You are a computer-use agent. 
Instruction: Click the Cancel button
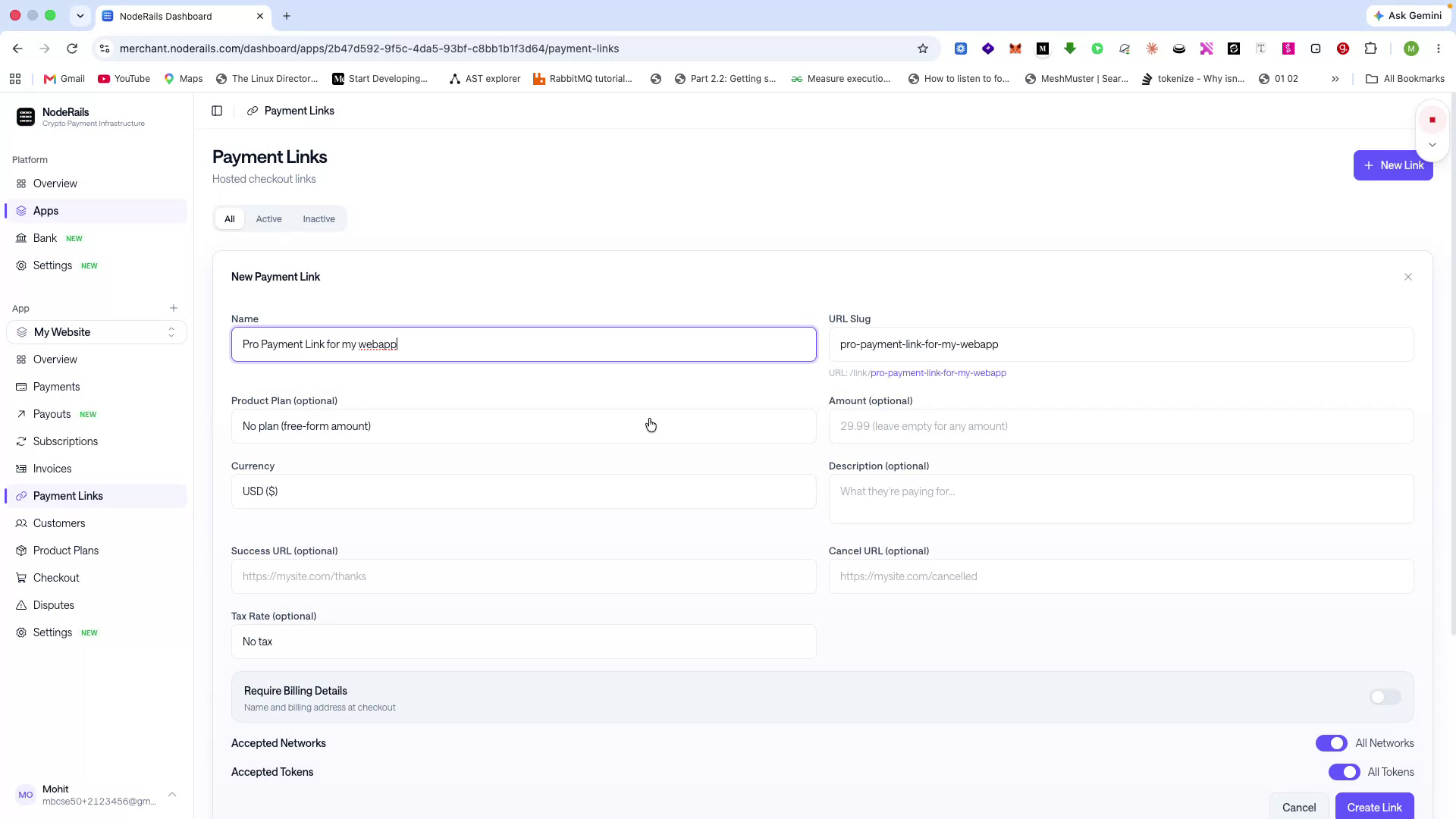[1299, 807]
